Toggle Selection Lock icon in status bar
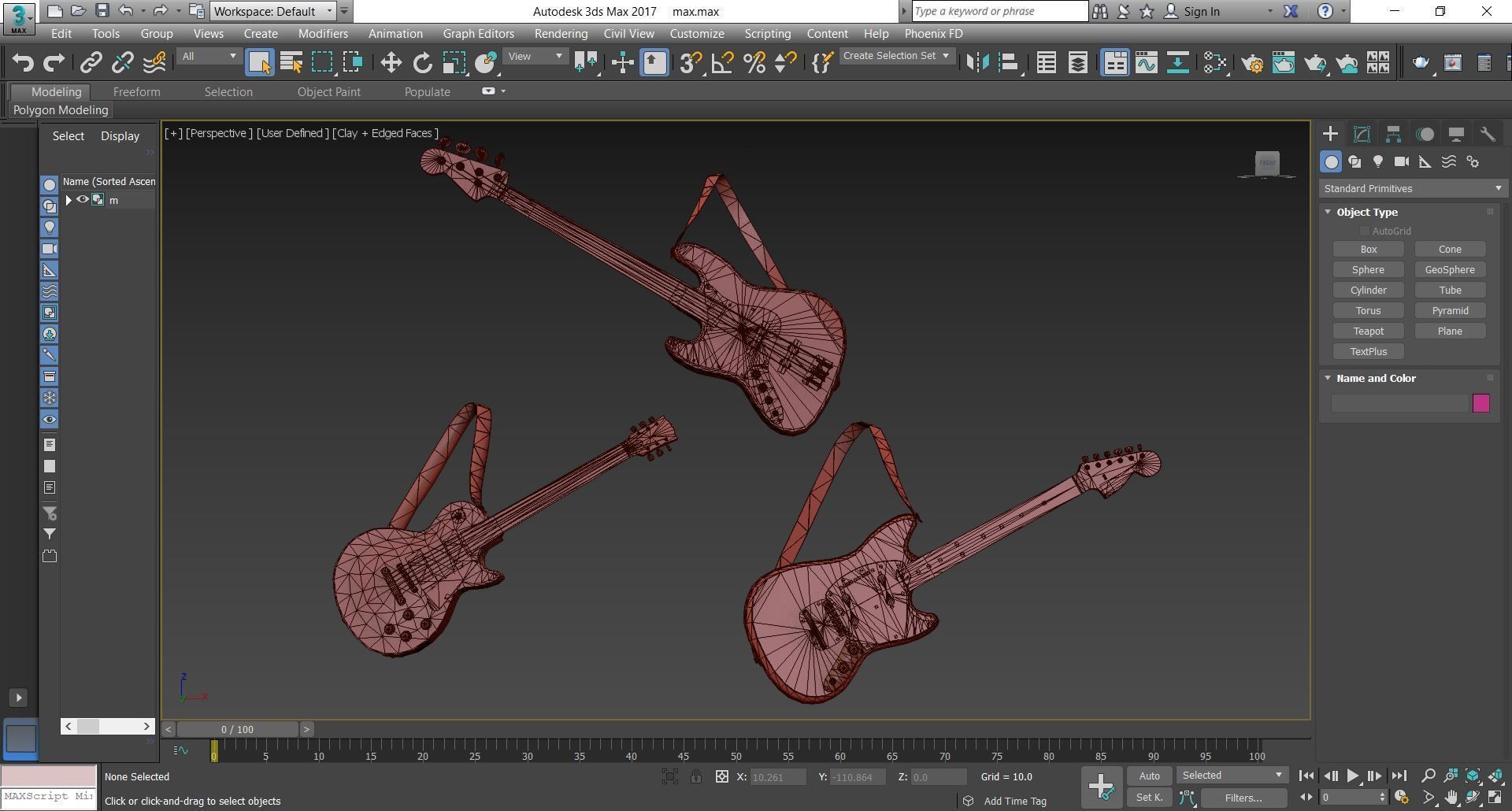 pos(696,776)
